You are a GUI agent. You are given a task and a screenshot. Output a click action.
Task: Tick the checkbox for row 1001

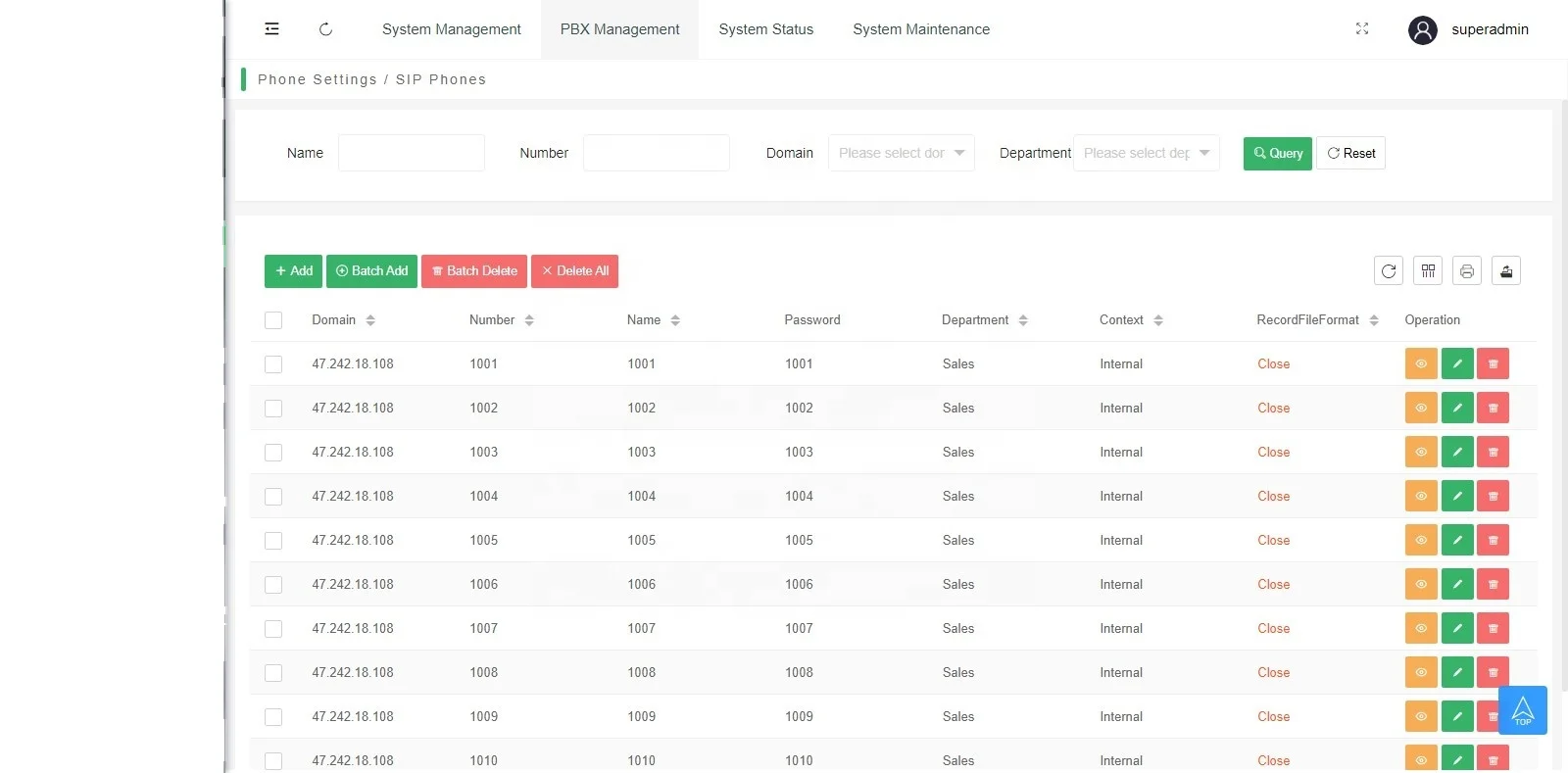273,364
